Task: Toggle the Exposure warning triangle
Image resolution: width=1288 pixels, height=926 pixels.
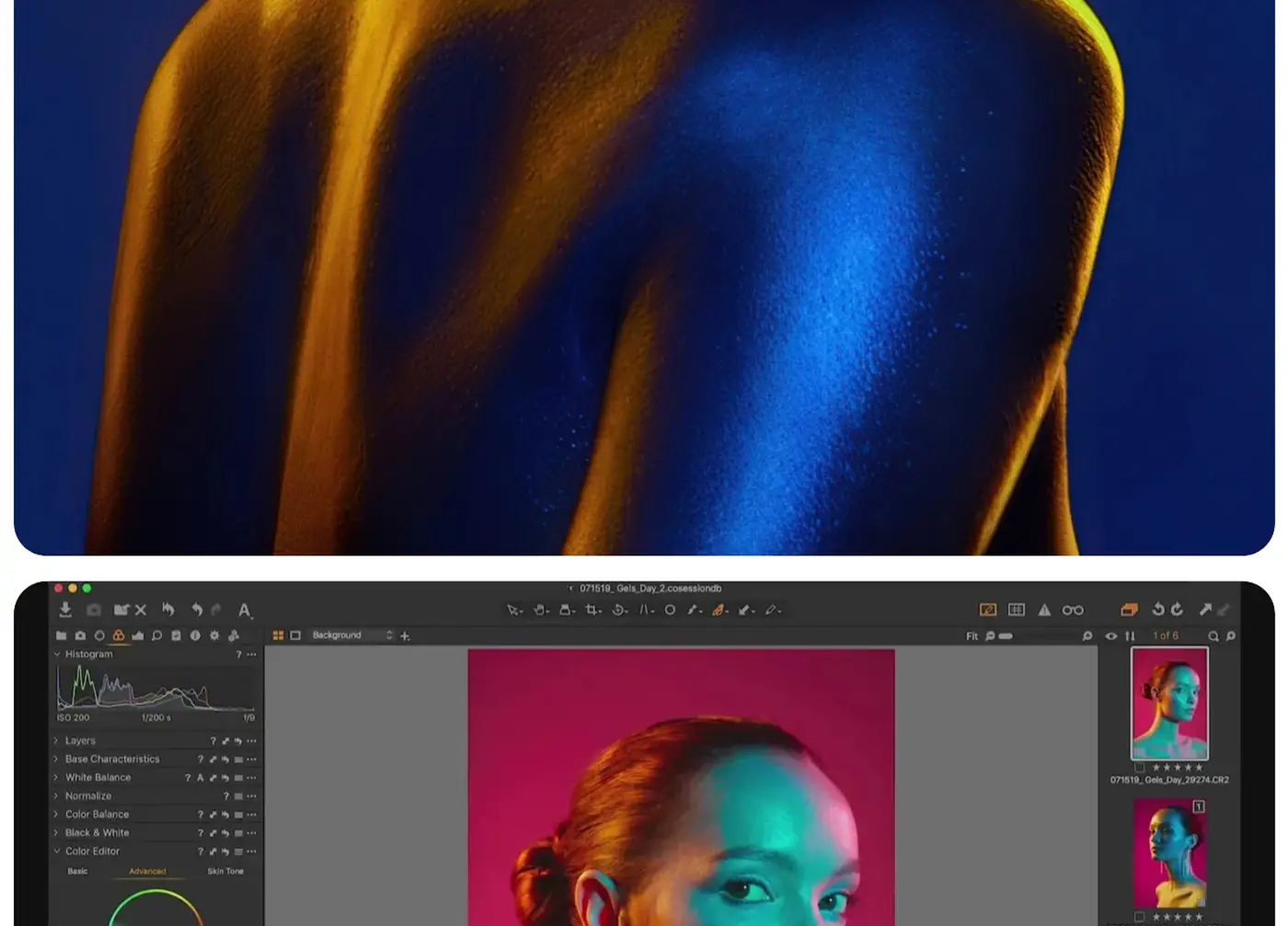Action: click(1044, 610)
